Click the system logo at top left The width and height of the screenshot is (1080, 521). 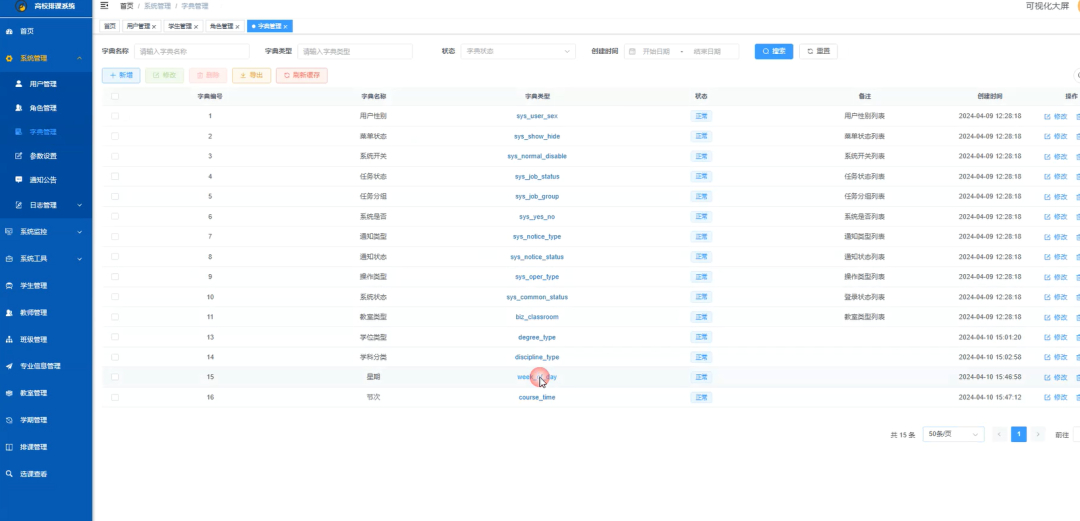tap(21, 6)
